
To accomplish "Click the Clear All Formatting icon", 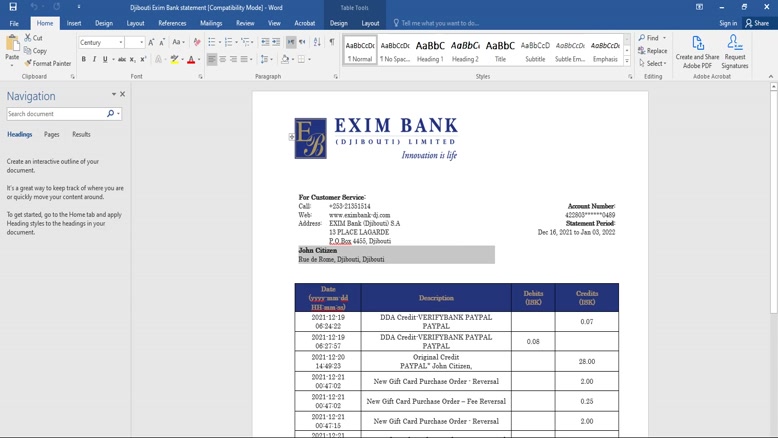I will (x=197, y=42).
